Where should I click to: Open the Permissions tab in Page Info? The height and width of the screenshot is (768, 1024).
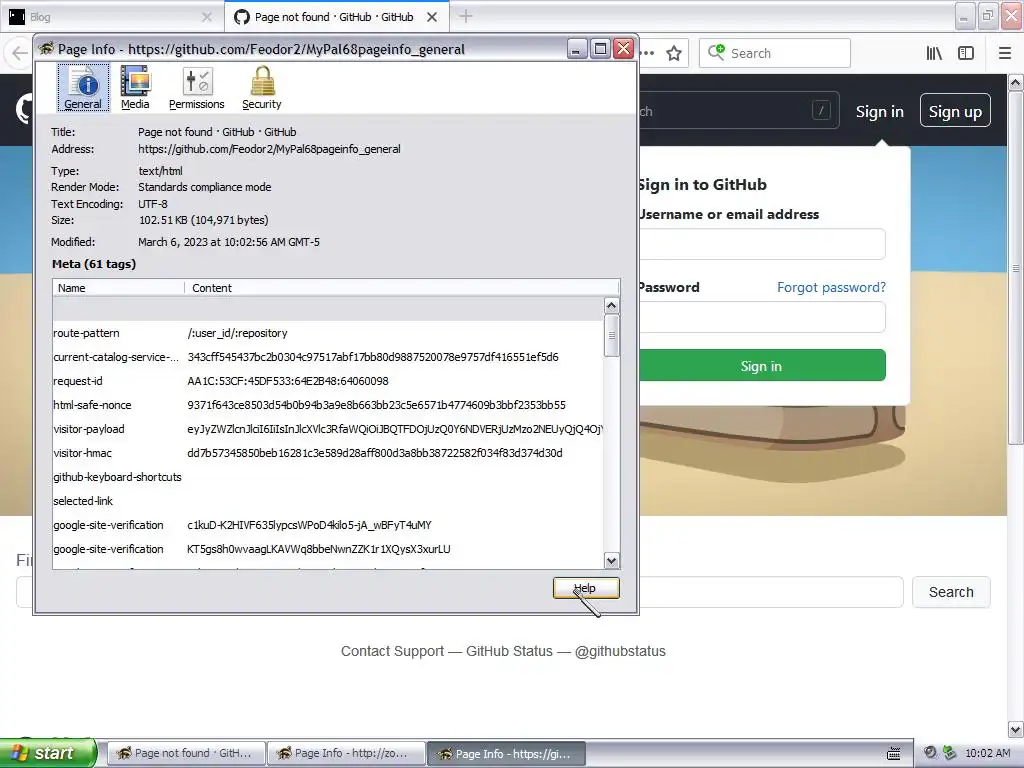coord(197,88)
